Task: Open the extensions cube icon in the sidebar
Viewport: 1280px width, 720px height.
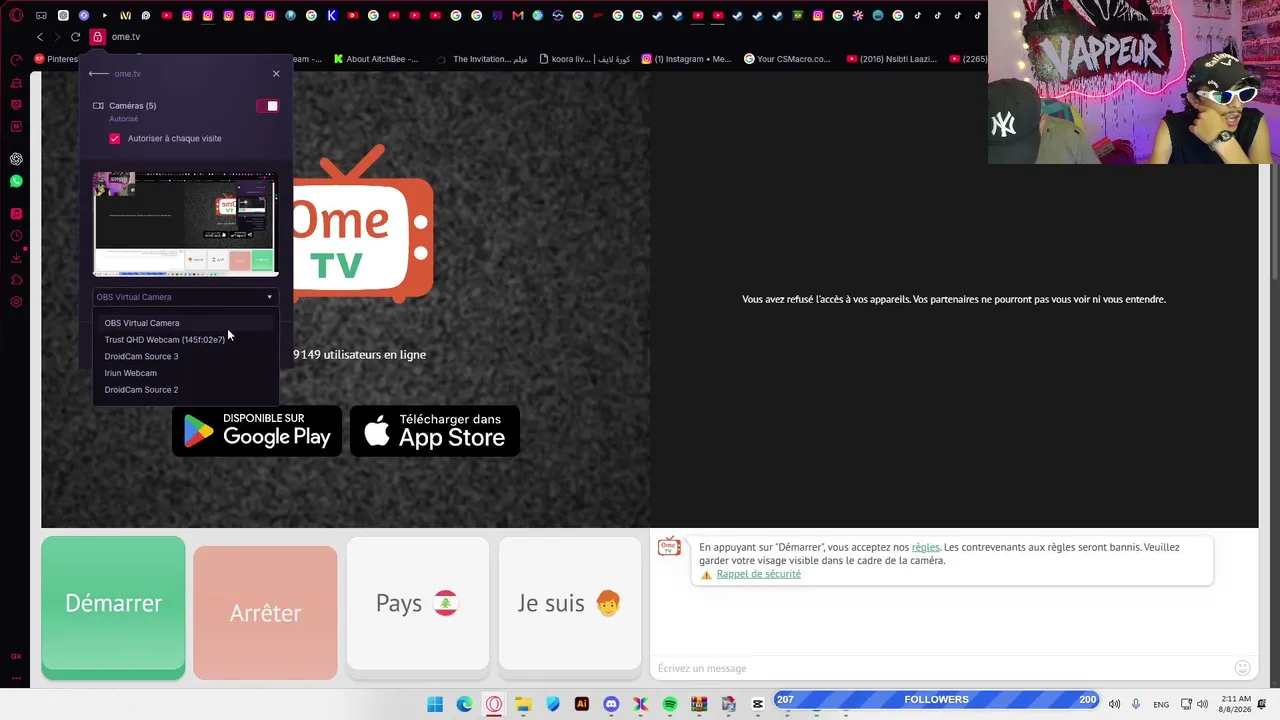Action: pos(16,280)
